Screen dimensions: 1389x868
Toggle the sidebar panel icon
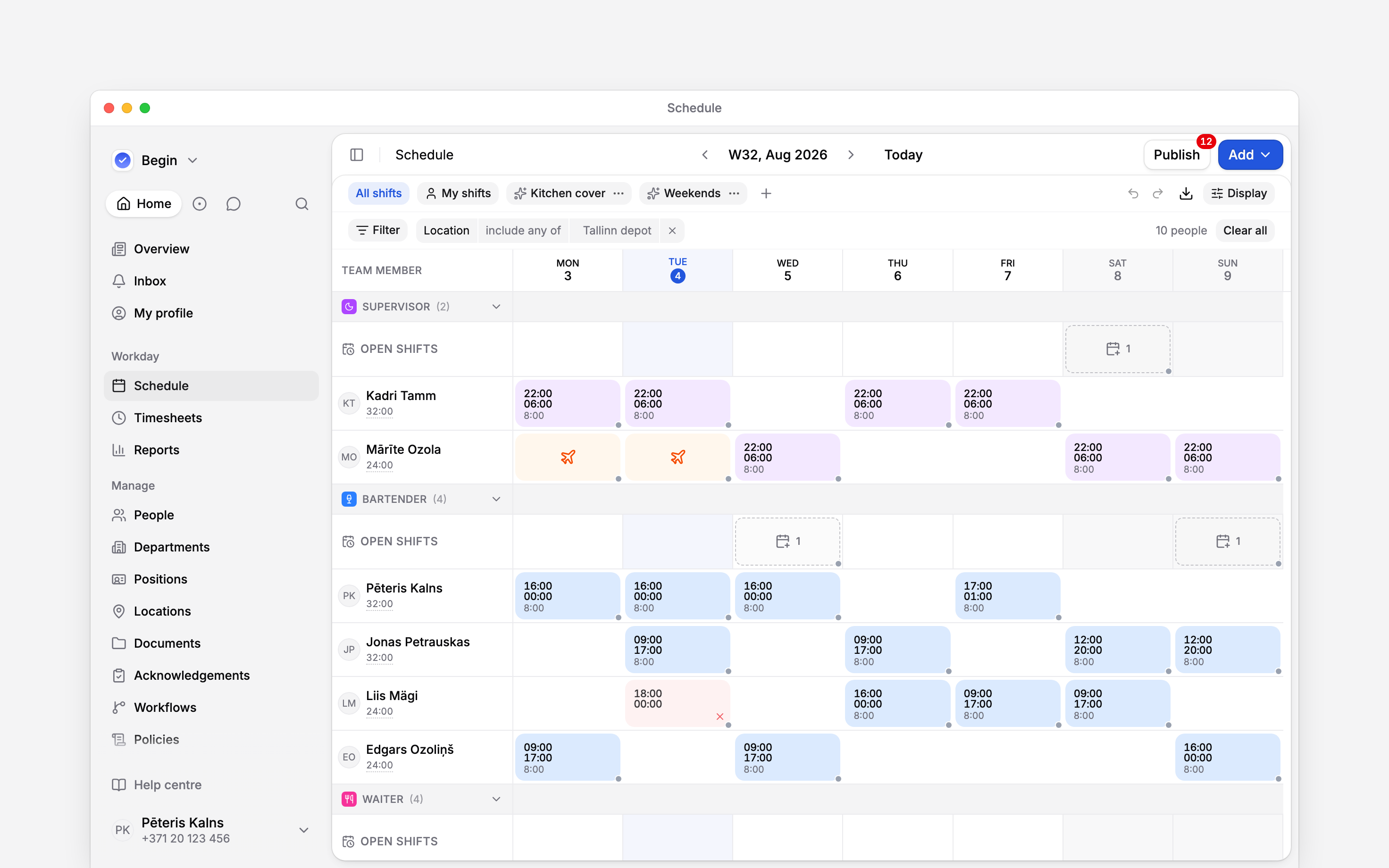(x=356, y=155)
